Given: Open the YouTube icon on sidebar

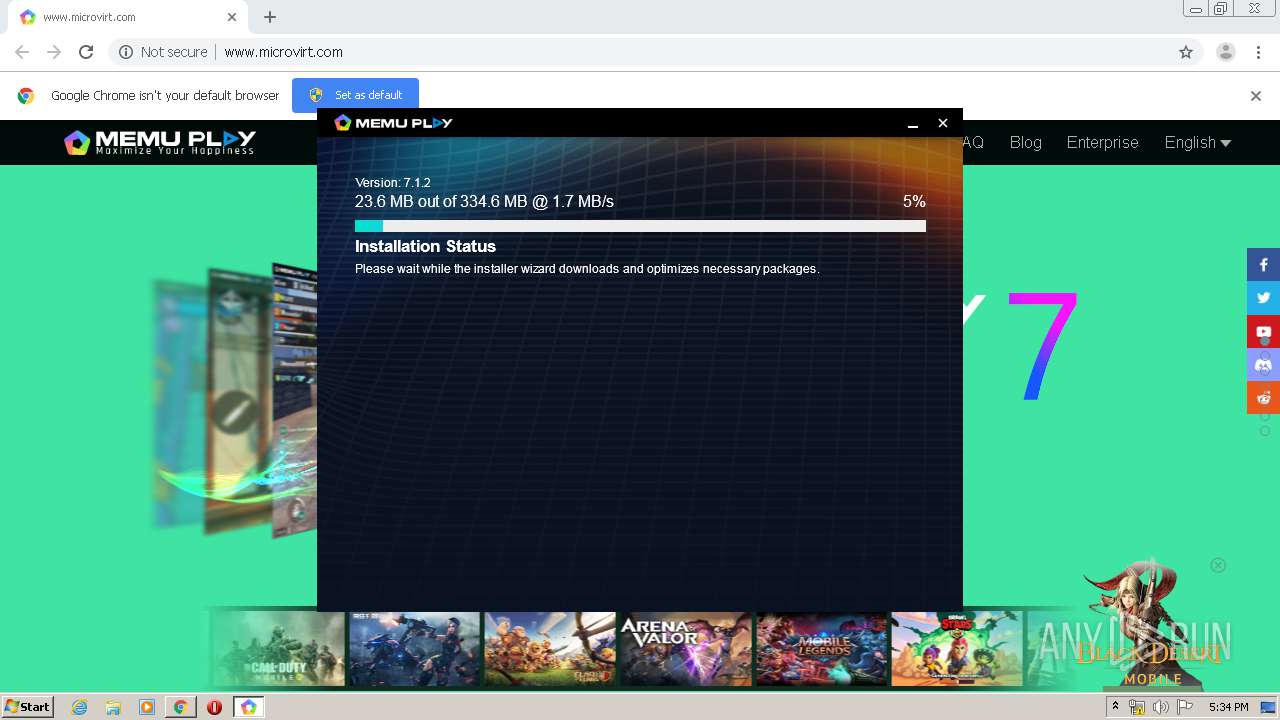Looking at the screenshot, I should [1263, 331].
